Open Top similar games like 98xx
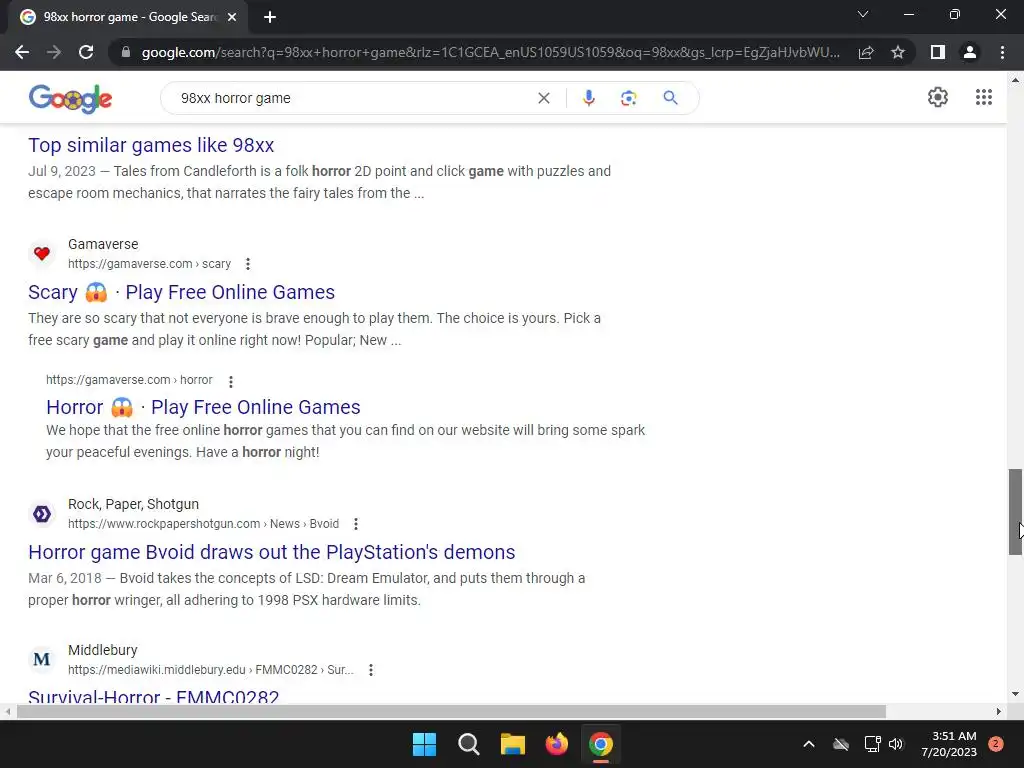1024x768 pixels. [x=151, y=145]
